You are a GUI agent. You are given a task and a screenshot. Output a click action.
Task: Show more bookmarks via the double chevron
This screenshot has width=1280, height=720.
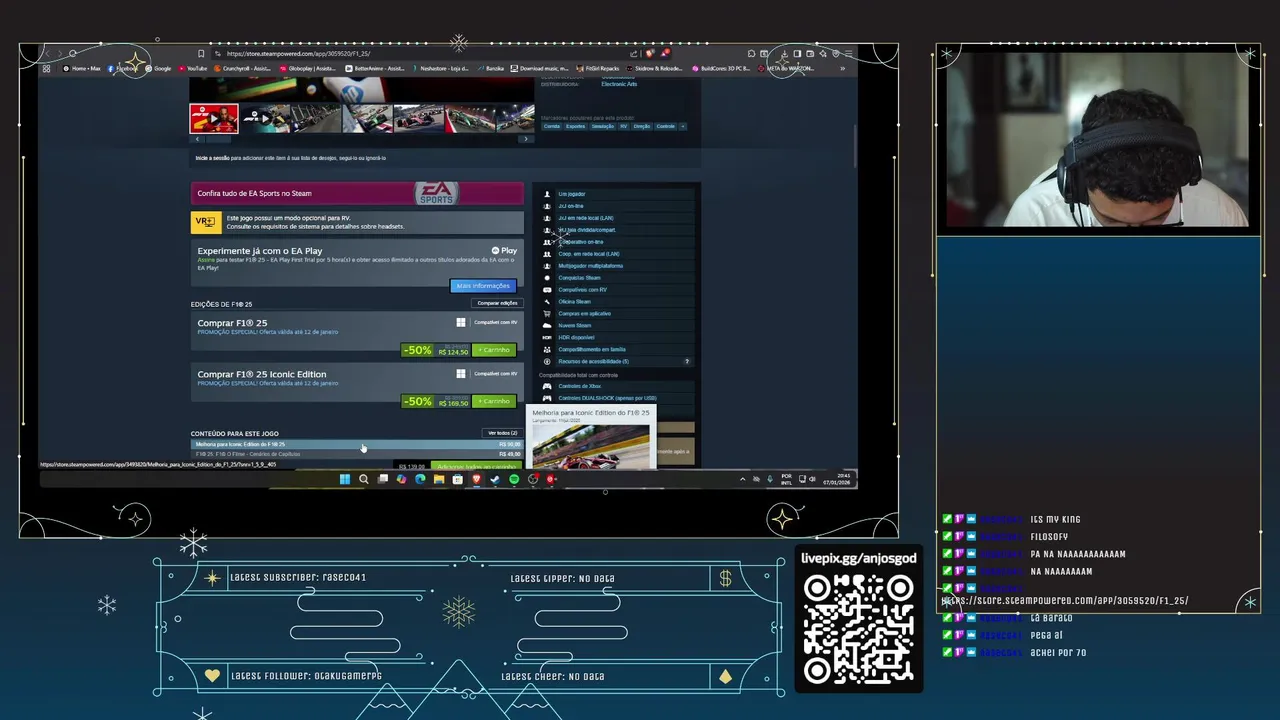[842, 68]
